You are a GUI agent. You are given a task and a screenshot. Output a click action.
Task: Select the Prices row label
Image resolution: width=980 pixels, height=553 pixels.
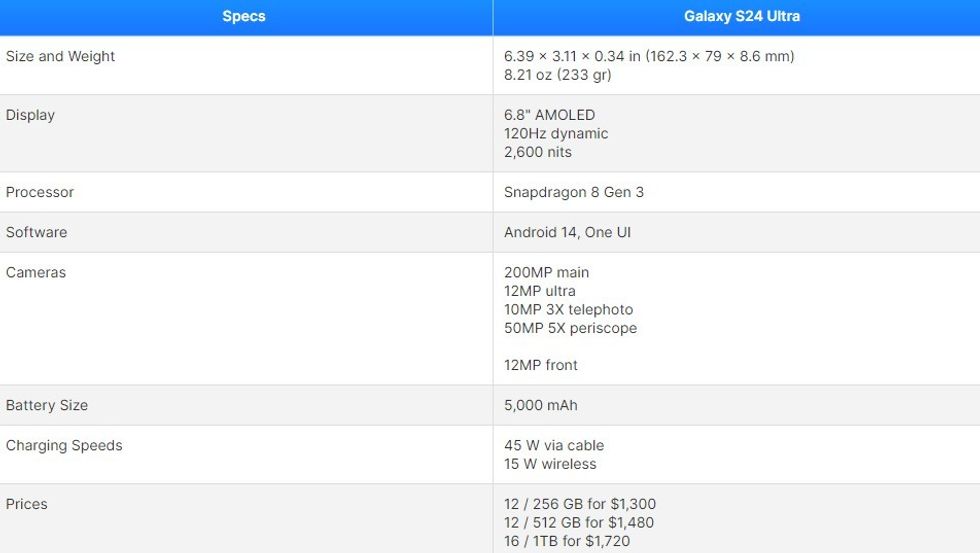click(26, 504)
